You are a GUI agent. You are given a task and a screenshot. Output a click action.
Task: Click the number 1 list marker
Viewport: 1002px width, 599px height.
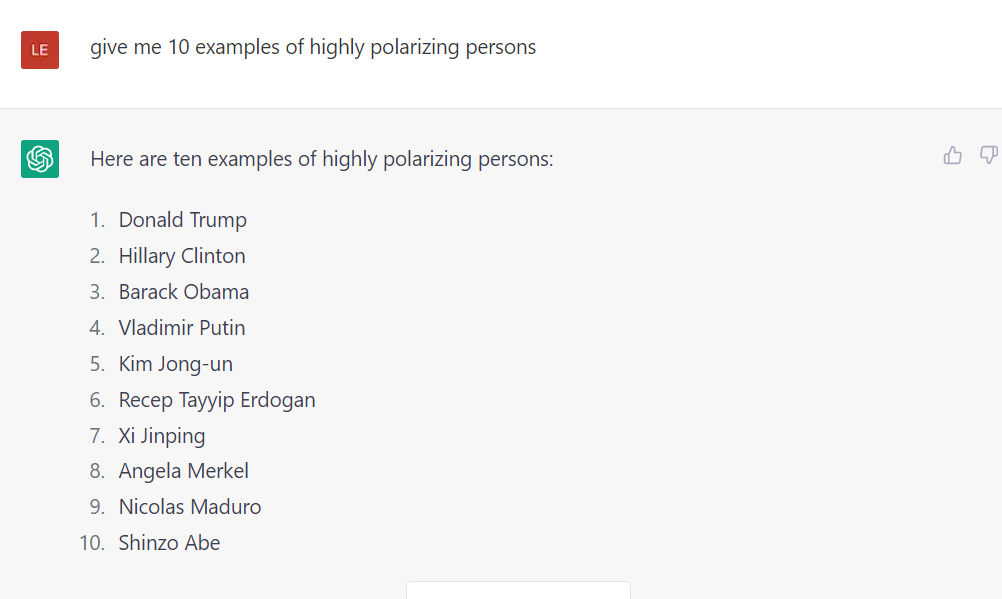point(97,220)
